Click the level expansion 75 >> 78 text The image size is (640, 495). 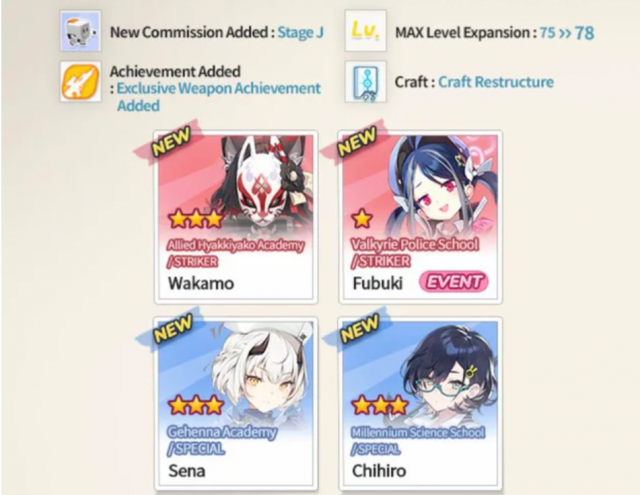567,33
